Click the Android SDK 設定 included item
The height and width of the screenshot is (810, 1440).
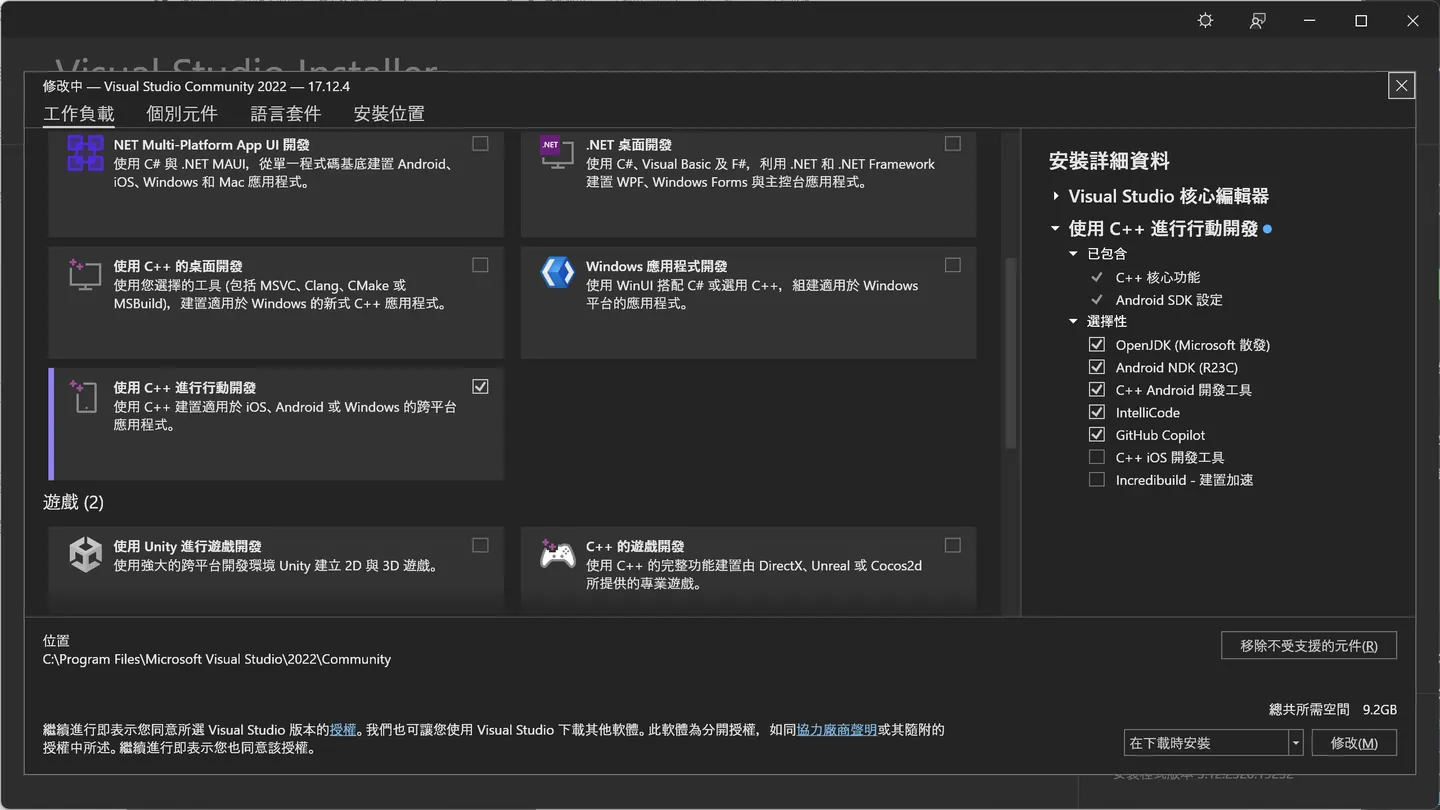[1169, 300]
